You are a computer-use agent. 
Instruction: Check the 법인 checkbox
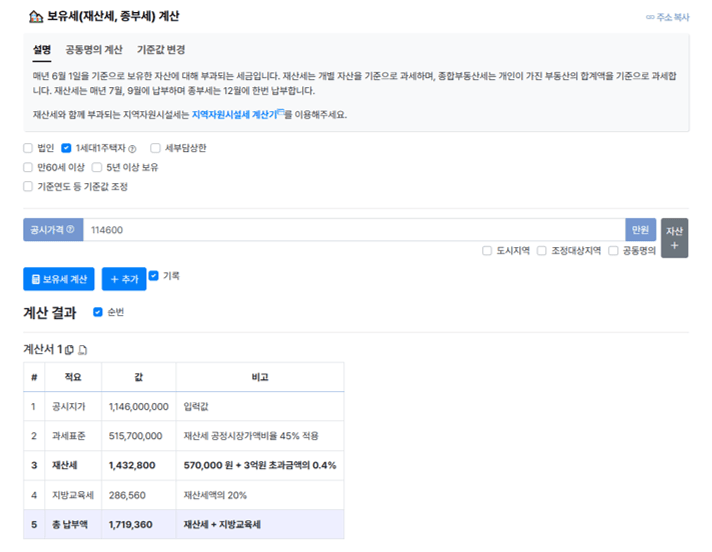coord(28,148)
